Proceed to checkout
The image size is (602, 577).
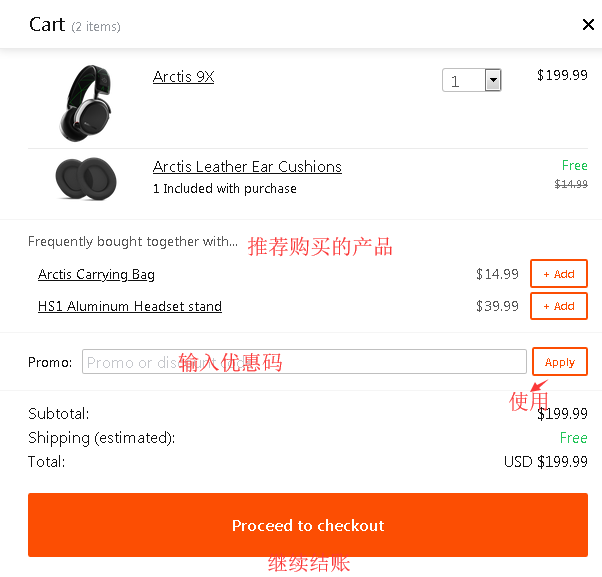coord(308,525)
